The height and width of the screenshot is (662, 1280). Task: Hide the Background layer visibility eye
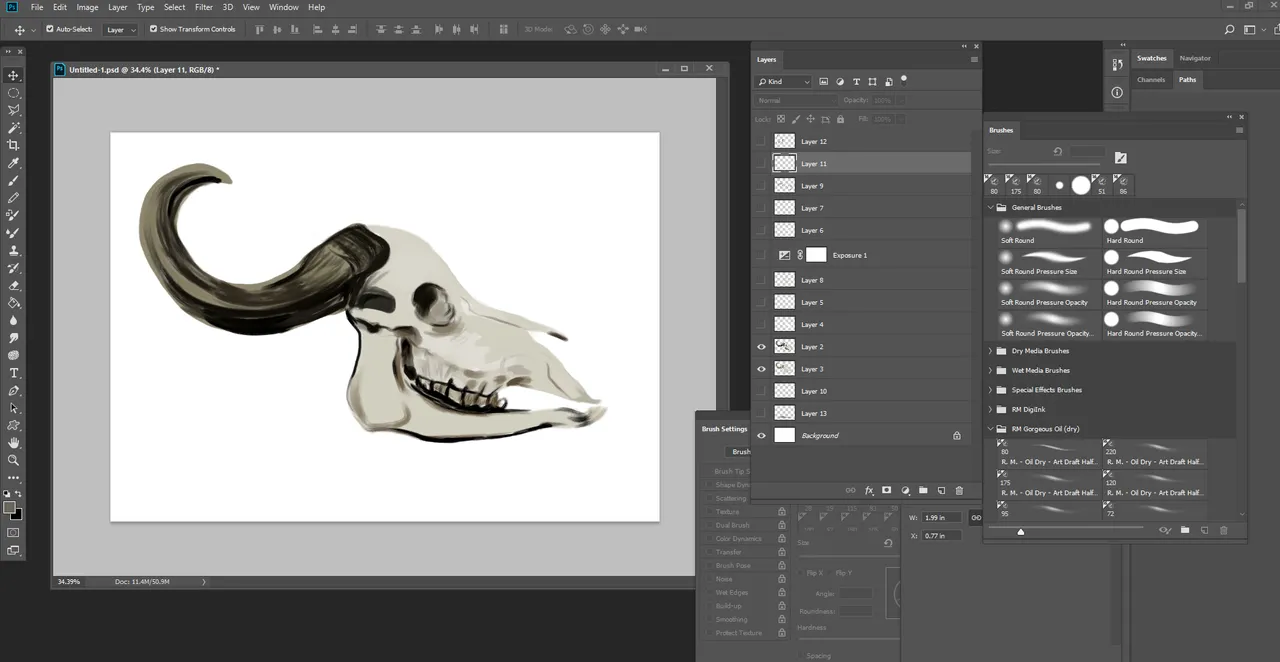pos(761,435)
